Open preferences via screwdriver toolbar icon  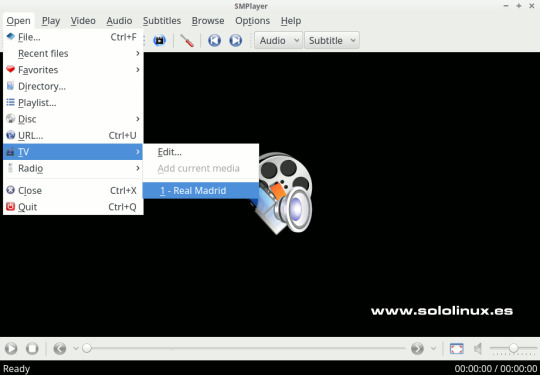[x=187, y=41]
